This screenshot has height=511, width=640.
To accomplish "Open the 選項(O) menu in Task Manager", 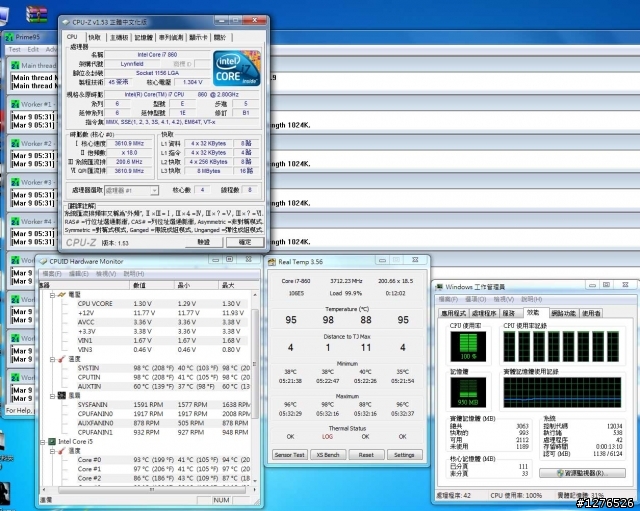I will (x=476, y=299).
